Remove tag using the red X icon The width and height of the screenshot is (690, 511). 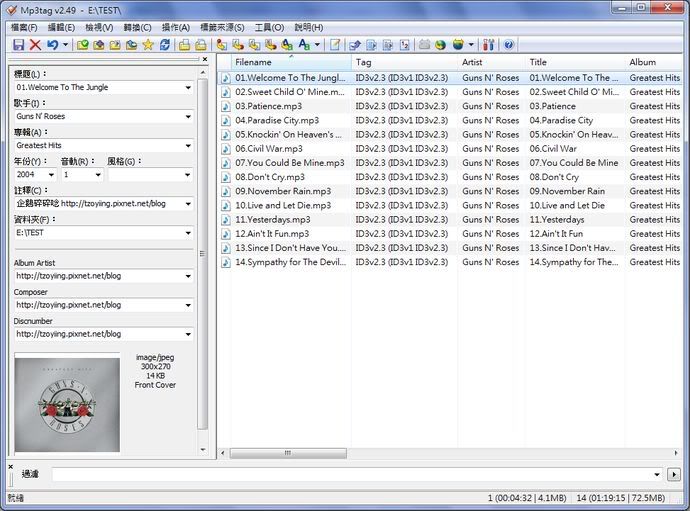(35, 44)
